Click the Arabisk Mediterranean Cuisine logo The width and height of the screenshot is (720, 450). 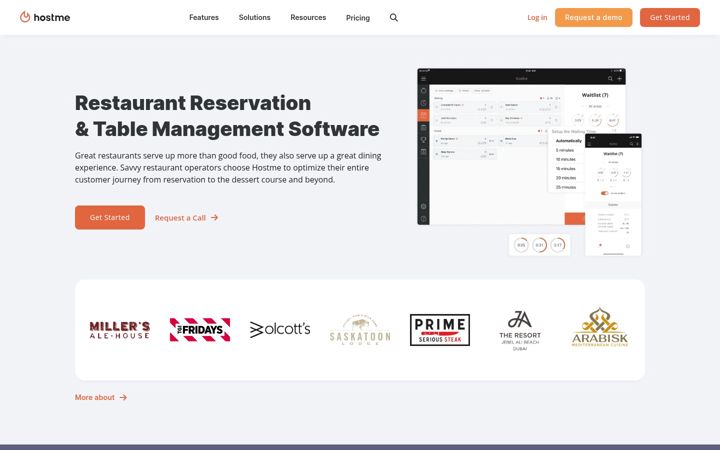pos(600,327)
